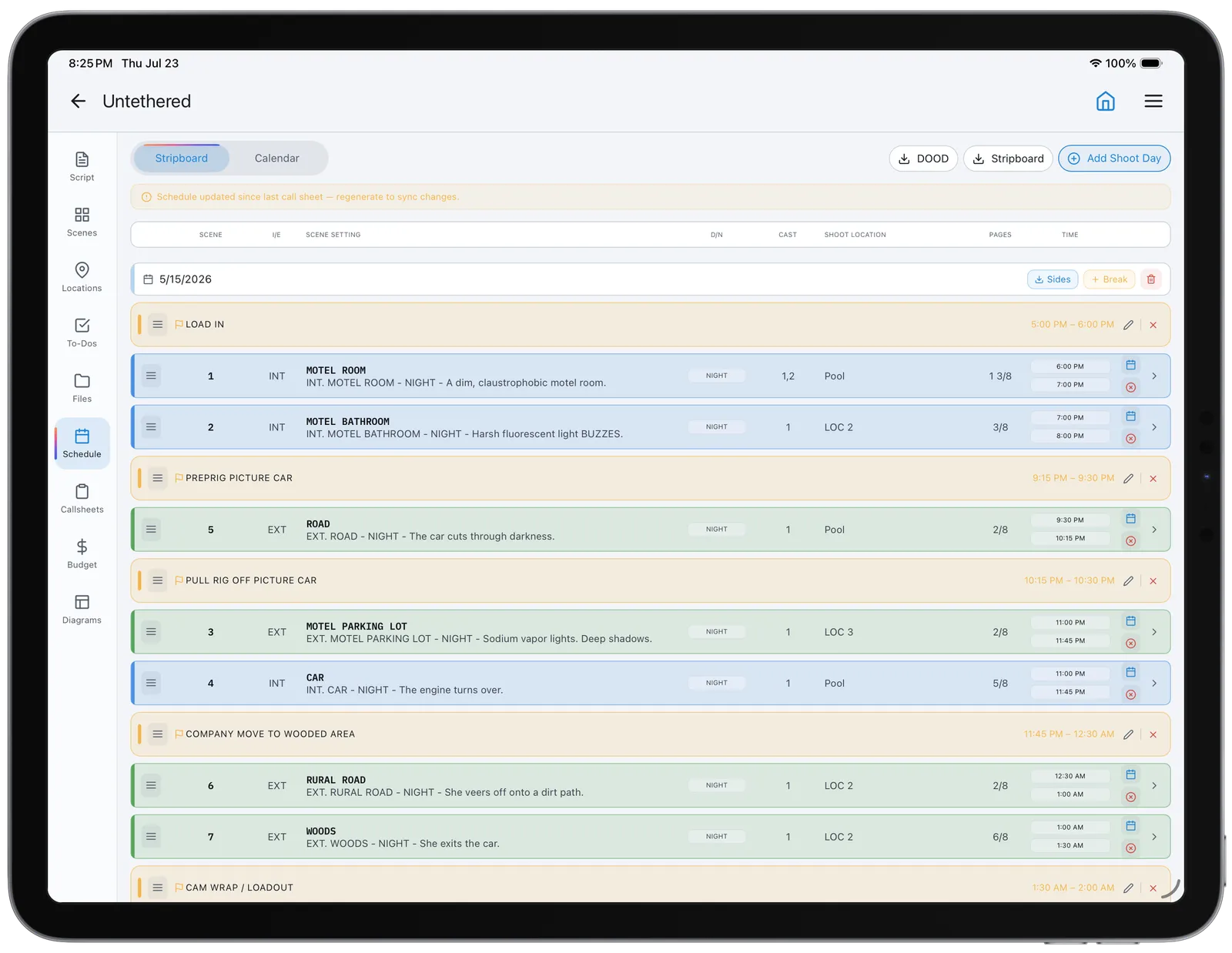Open the home icon in header

(x=1105, y=101)
